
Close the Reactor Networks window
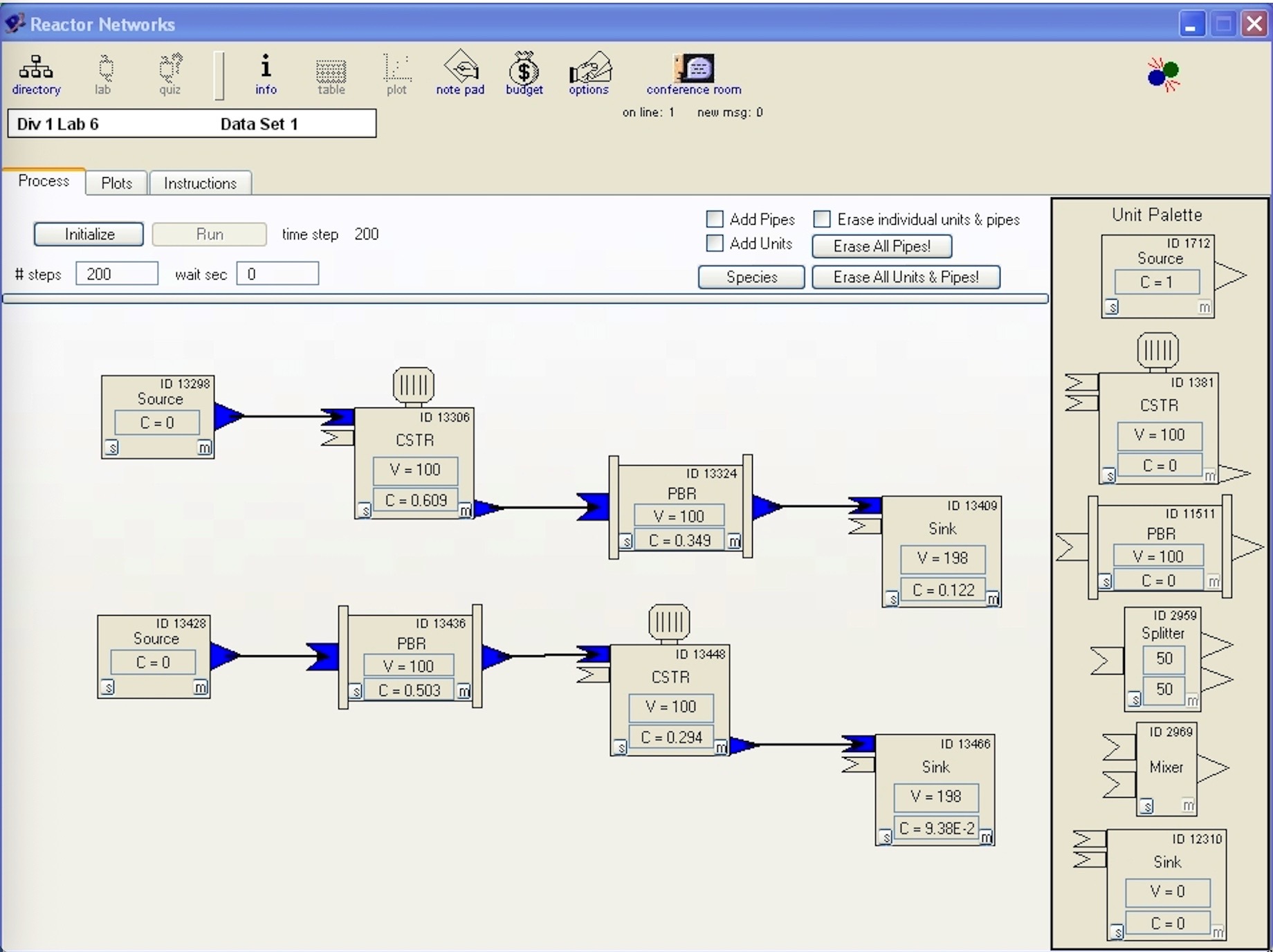tap(1254, 24)
